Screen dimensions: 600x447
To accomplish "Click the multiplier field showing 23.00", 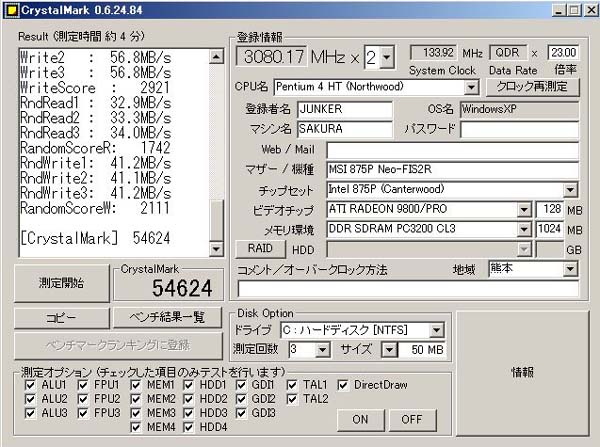I will pyautogui.click(x=563, y=53).
